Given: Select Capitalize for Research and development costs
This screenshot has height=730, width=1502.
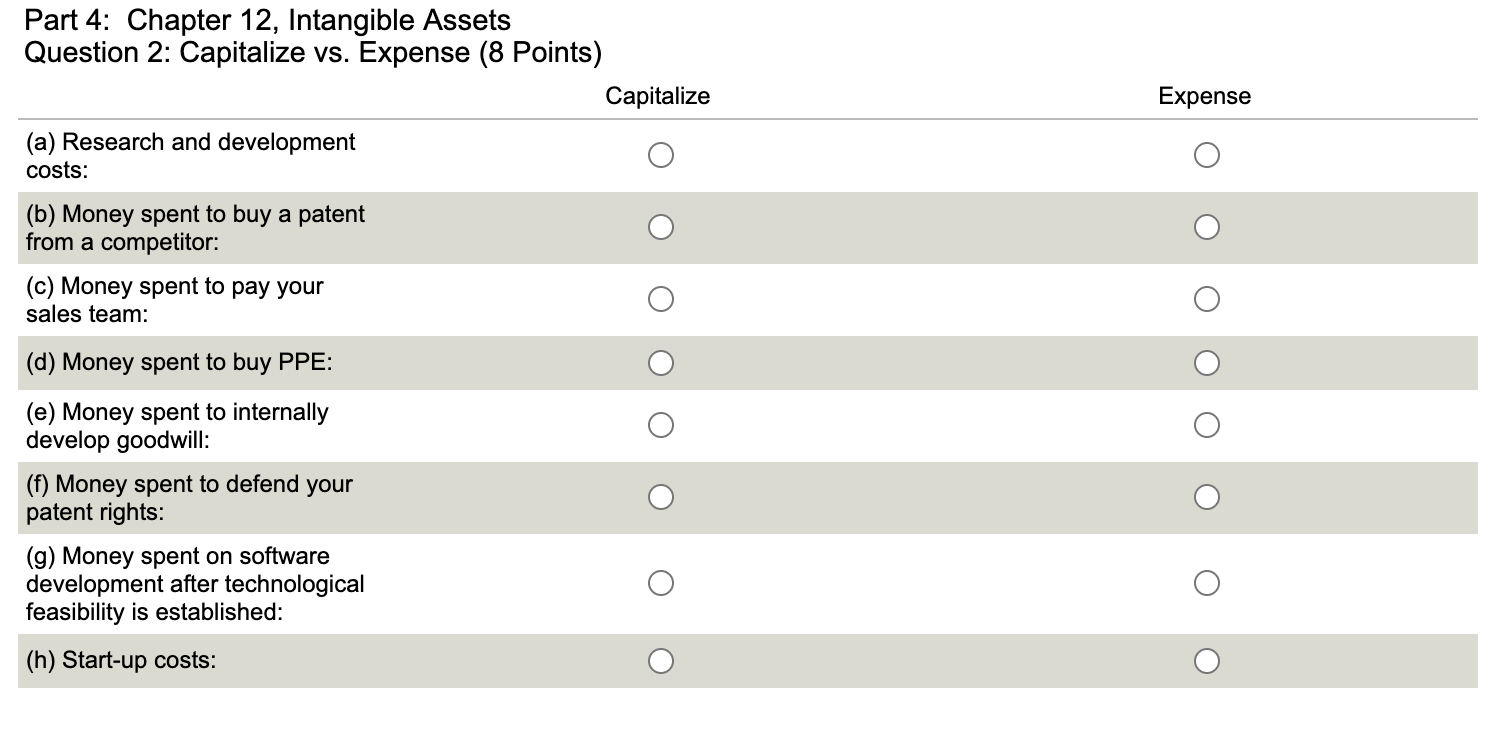Looking at the screenshot, I should coord(660,155).
